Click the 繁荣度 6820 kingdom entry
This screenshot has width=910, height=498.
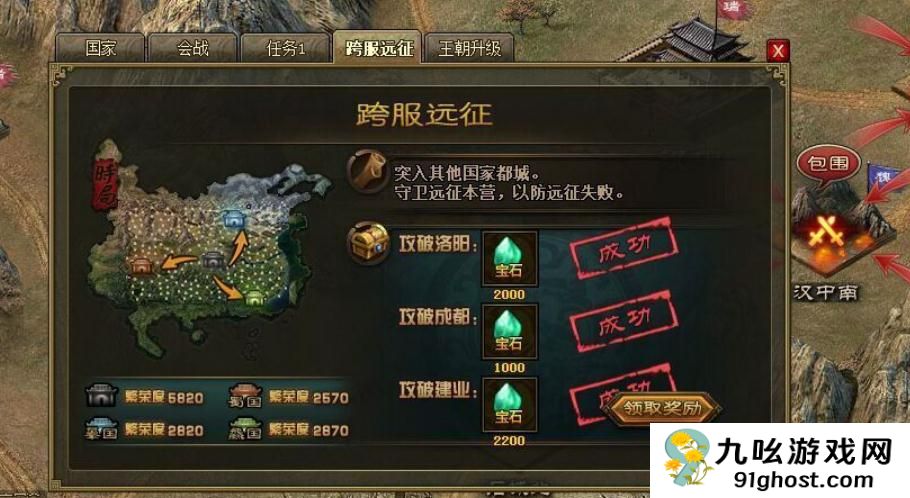[x=145, y=397]
